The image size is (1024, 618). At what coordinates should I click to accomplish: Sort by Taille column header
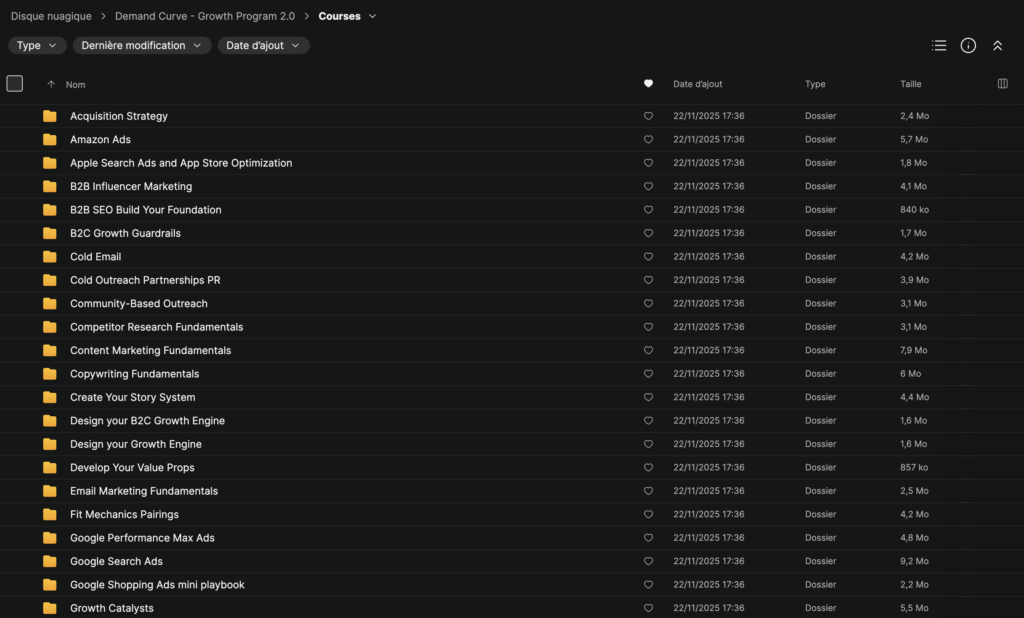click(910, 84)
